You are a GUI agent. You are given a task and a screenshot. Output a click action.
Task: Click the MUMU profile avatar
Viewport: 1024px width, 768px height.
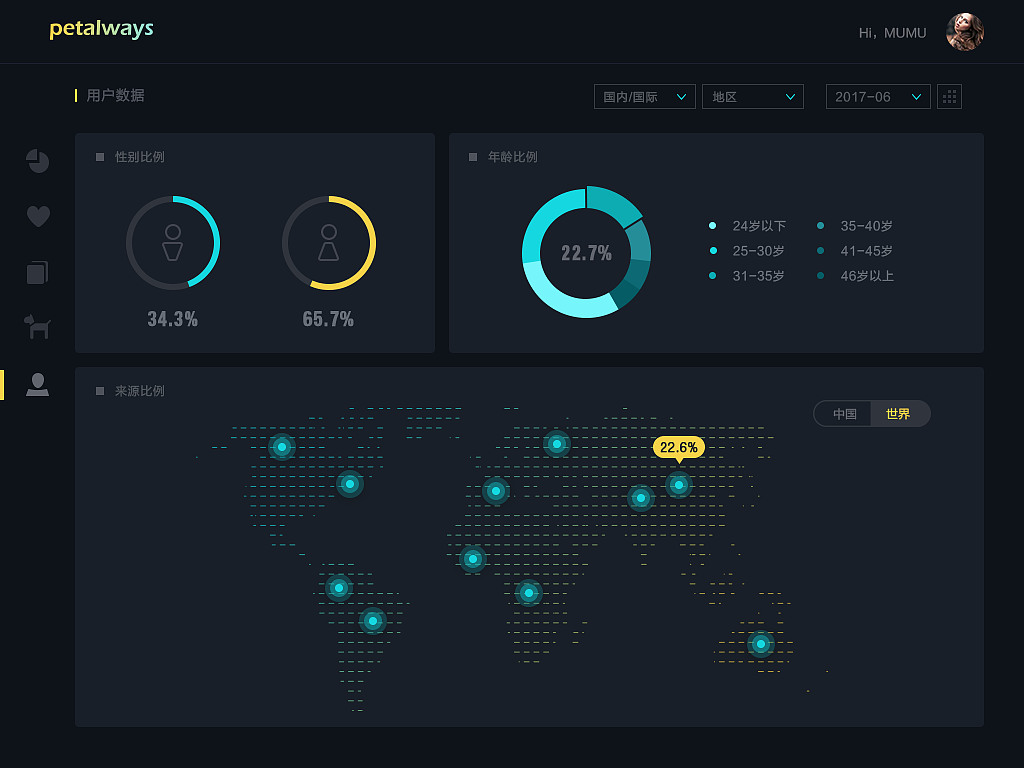(965, 32)
